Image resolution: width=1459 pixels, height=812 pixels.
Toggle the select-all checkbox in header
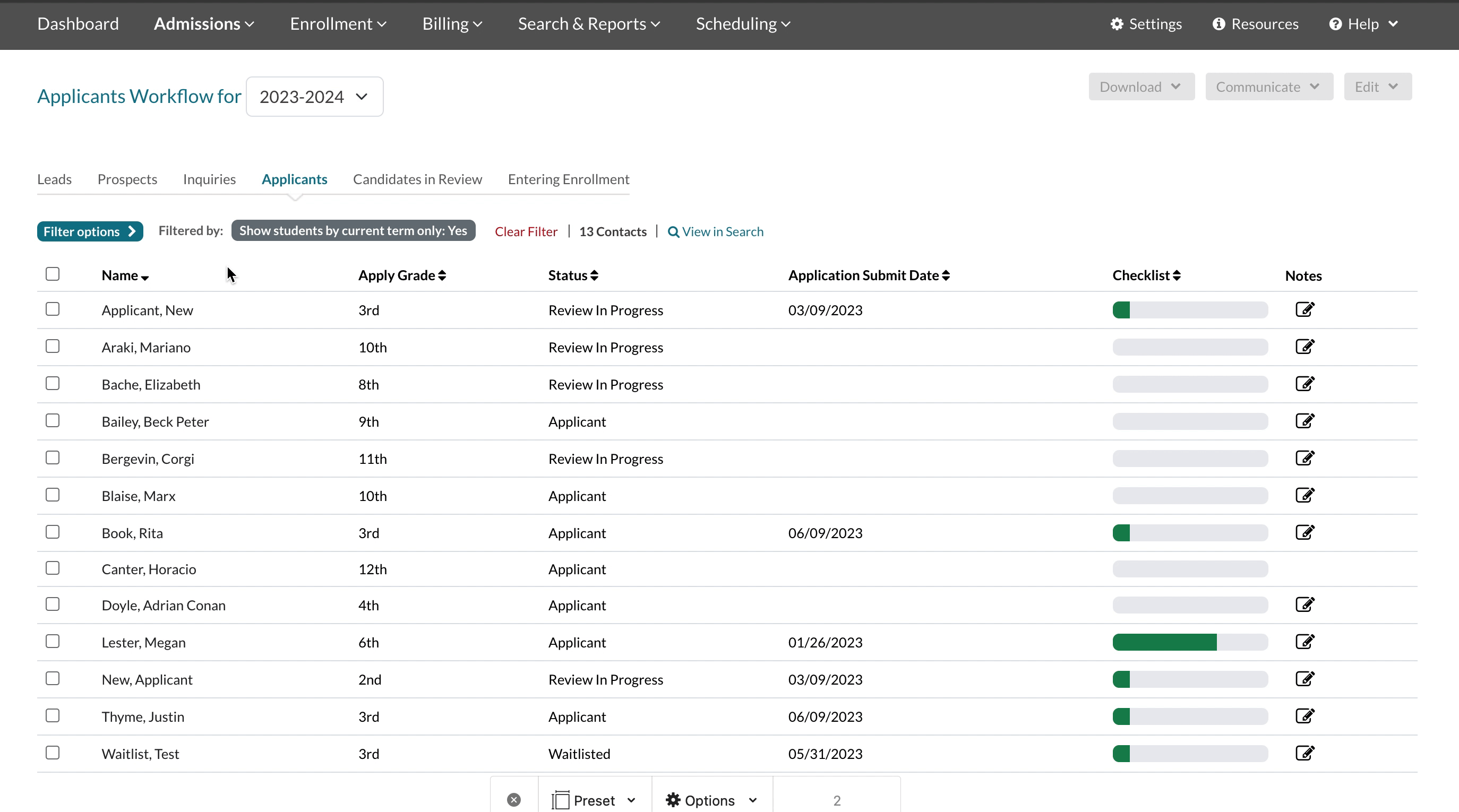pos(53,274)
